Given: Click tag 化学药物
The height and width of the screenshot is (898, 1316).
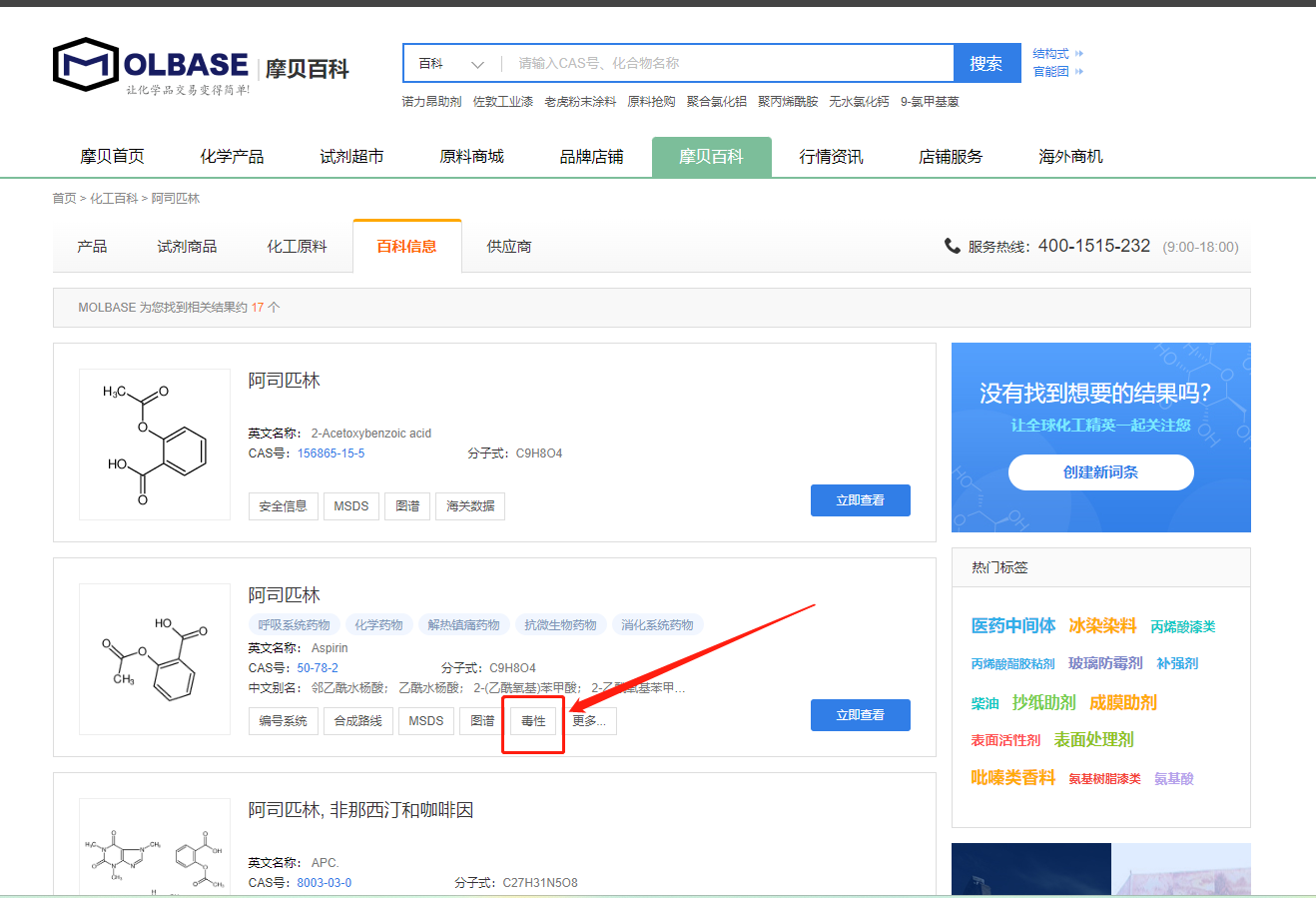Looking at the screenshot, I should point(379,625).
